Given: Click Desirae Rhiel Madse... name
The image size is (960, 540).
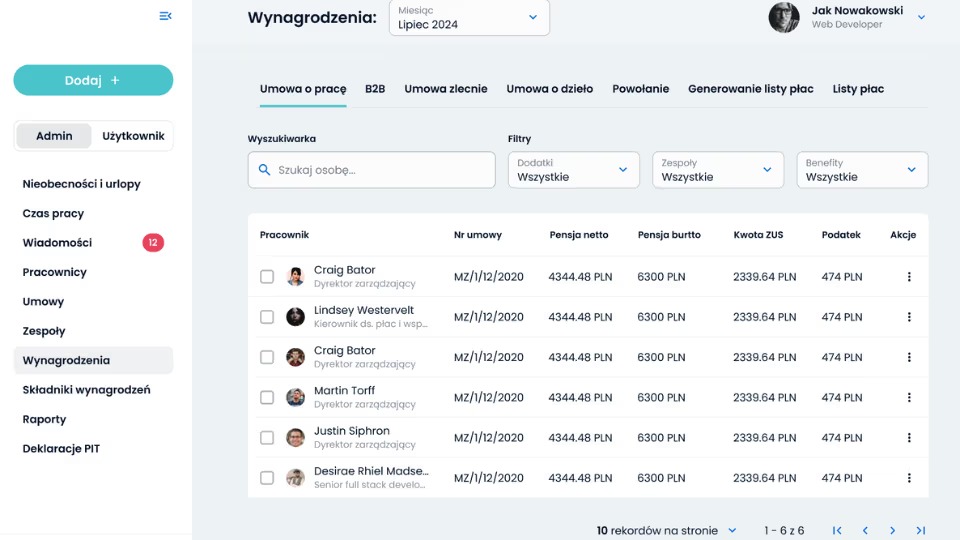Looking at the screenshot, I should (371, 471).
